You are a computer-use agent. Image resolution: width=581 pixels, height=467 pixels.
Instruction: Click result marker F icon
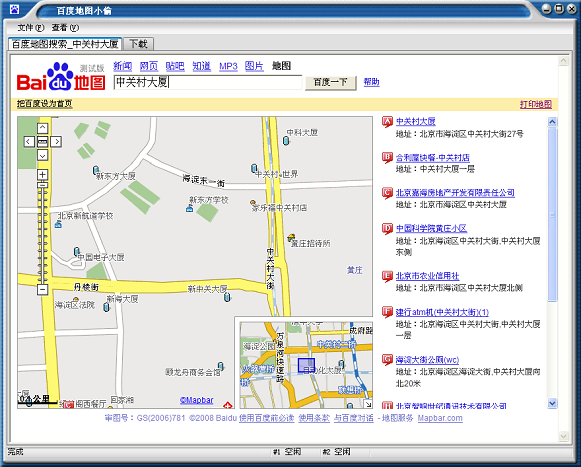tap(387, 312)
